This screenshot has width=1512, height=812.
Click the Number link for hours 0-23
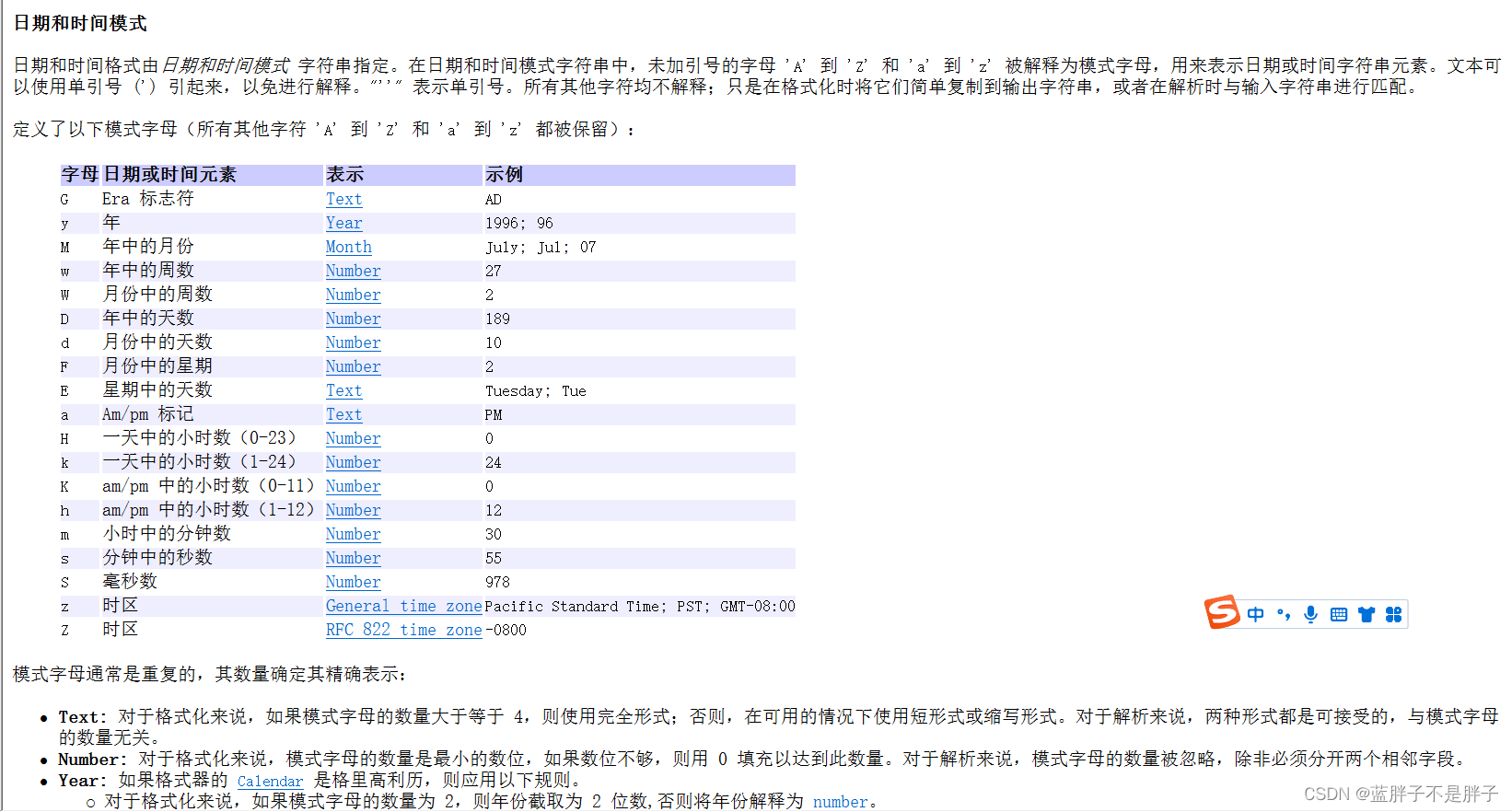[353, 438]
